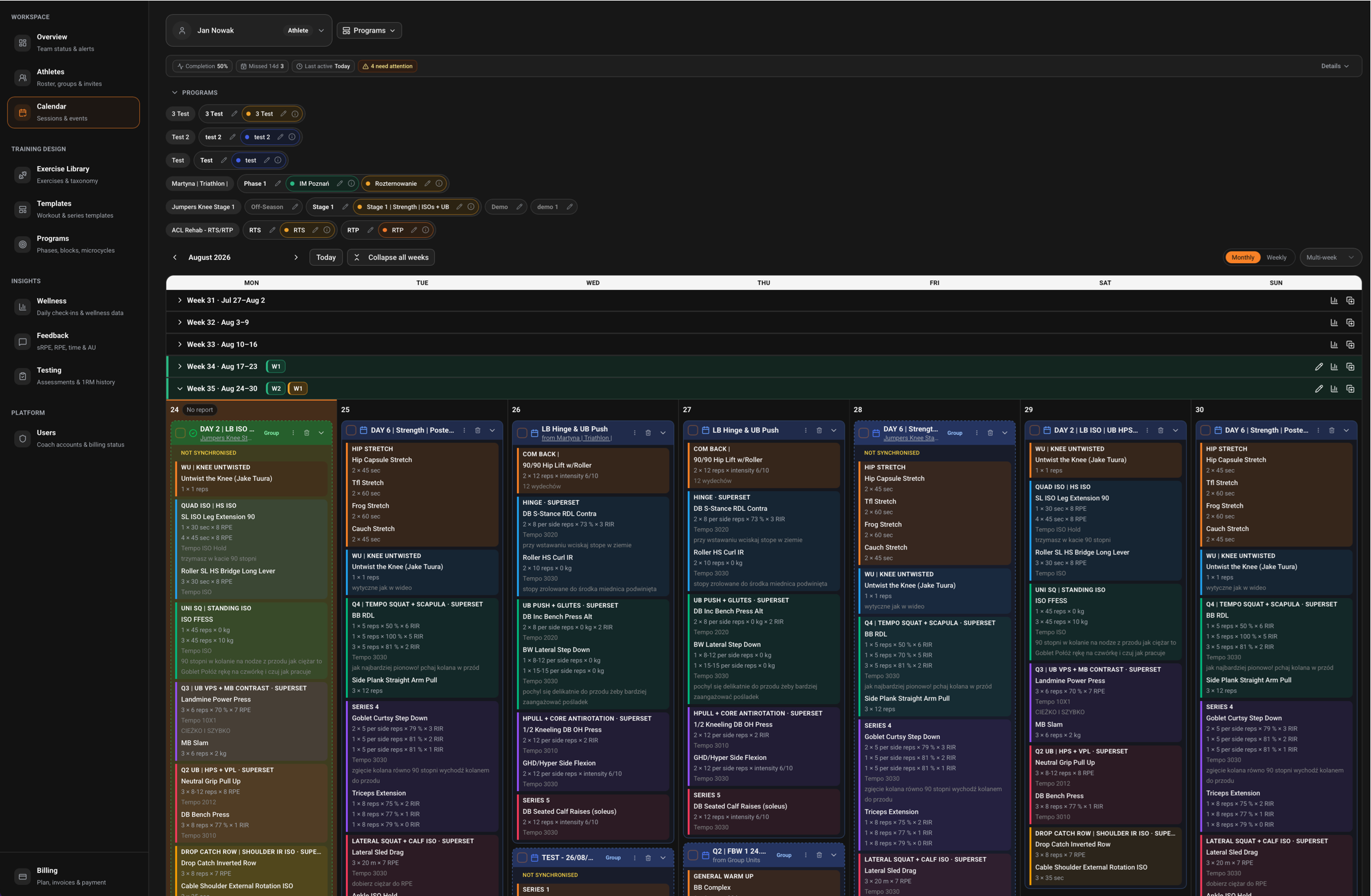The image size is (1371, 896).
Task: Open options for DAY 2 LB ISO on the 29th
Action: pos(1148,431)
